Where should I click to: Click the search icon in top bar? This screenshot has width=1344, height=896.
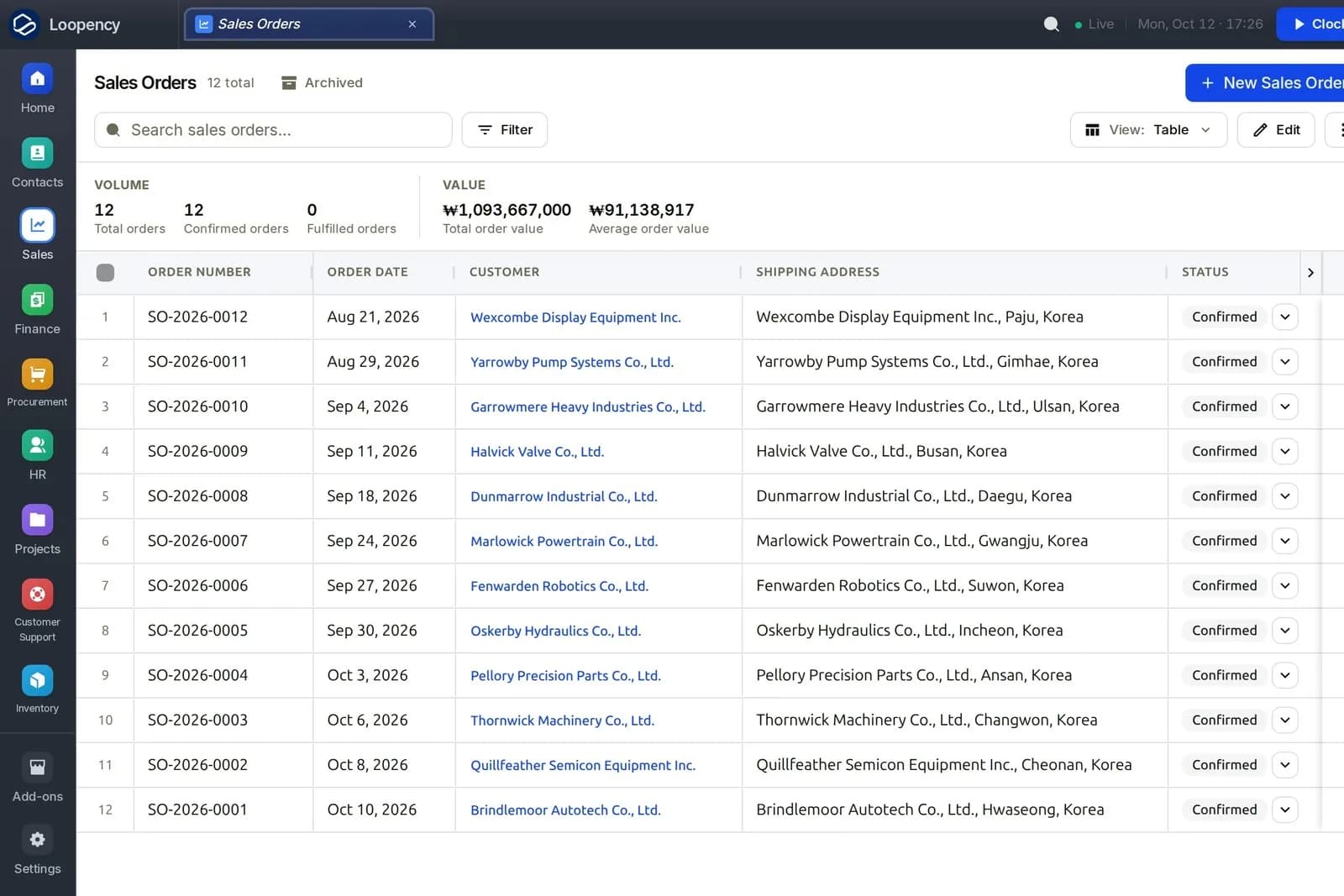pyautogui.click(x=1051, y=24)
